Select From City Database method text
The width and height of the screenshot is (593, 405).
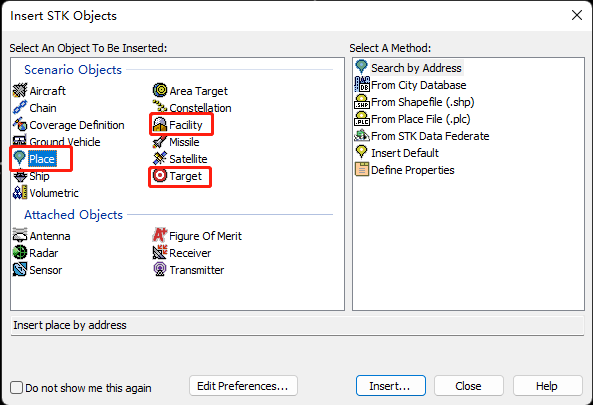point(419,85)
